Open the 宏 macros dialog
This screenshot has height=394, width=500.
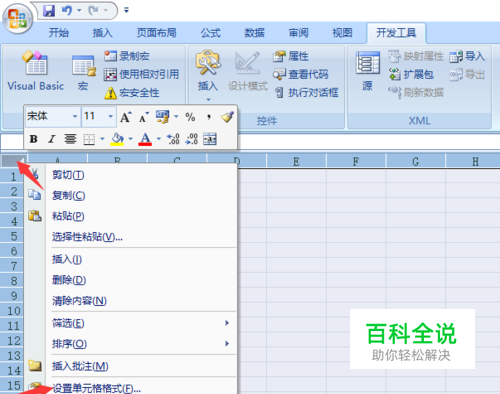(83, 73)
